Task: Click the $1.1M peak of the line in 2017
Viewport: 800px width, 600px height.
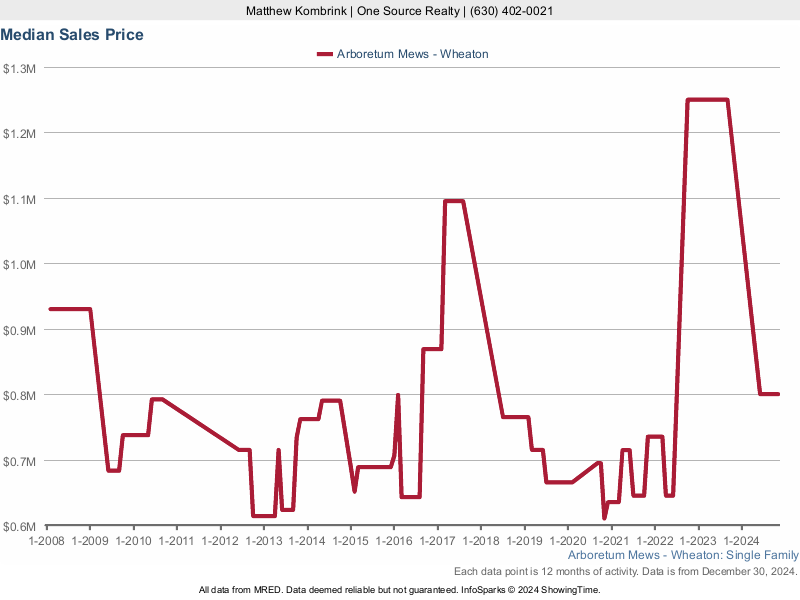Action: (x=453, y=201)
